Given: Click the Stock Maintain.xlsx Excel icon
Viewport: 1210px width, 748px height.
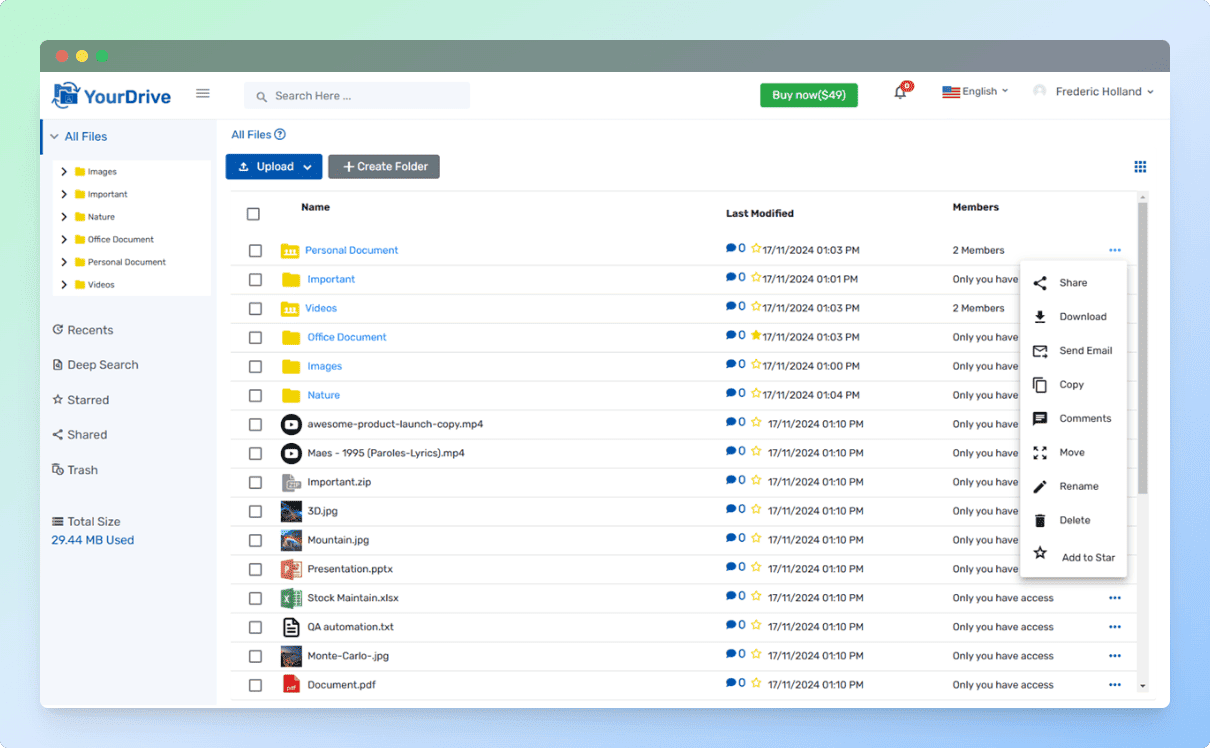Looking at the screenshot, I should [x=291, y=598].
